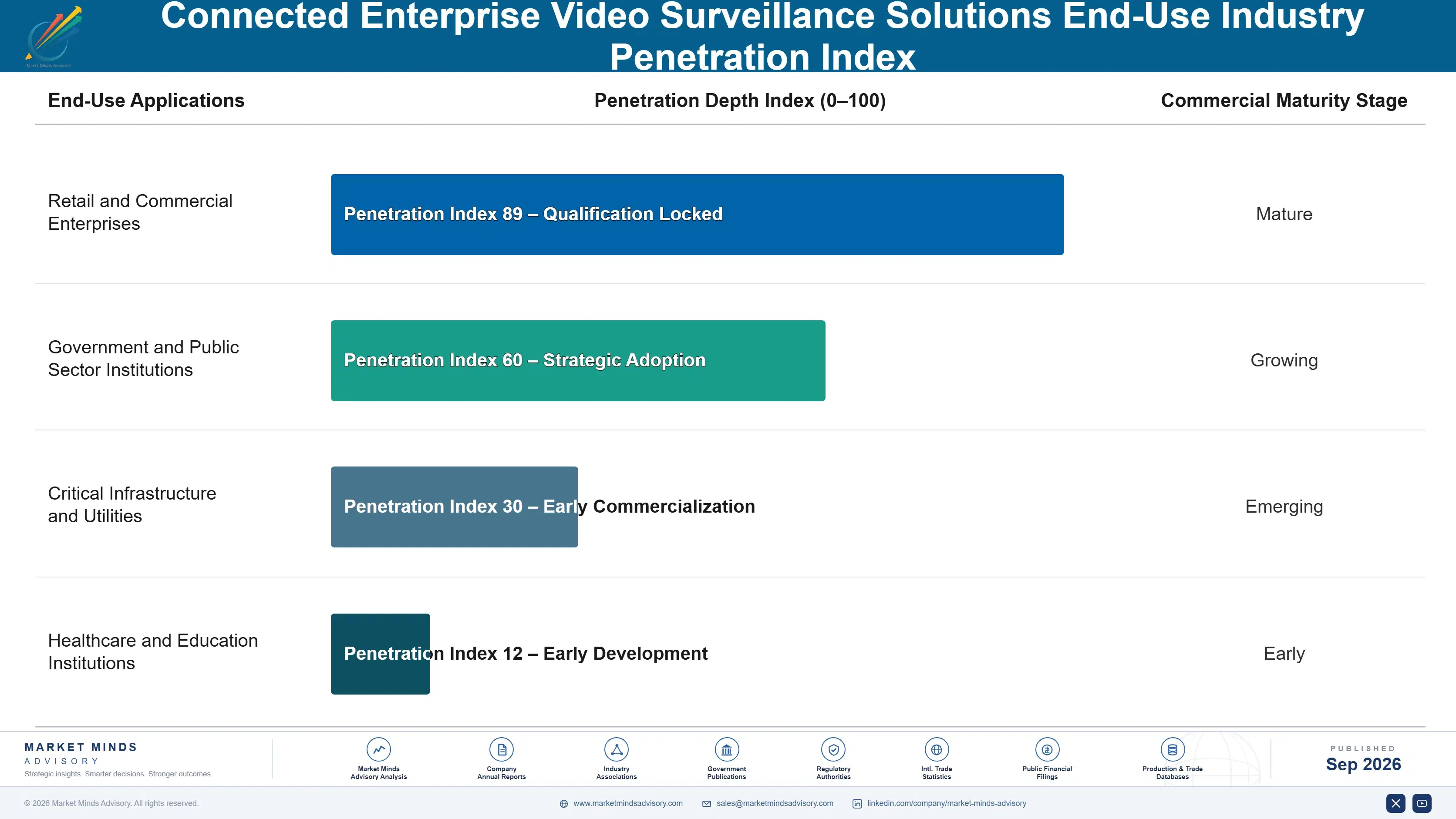
Task: Open linkedin.com/company/market-minds-advisory link
Action: click(x=946, y=803)
